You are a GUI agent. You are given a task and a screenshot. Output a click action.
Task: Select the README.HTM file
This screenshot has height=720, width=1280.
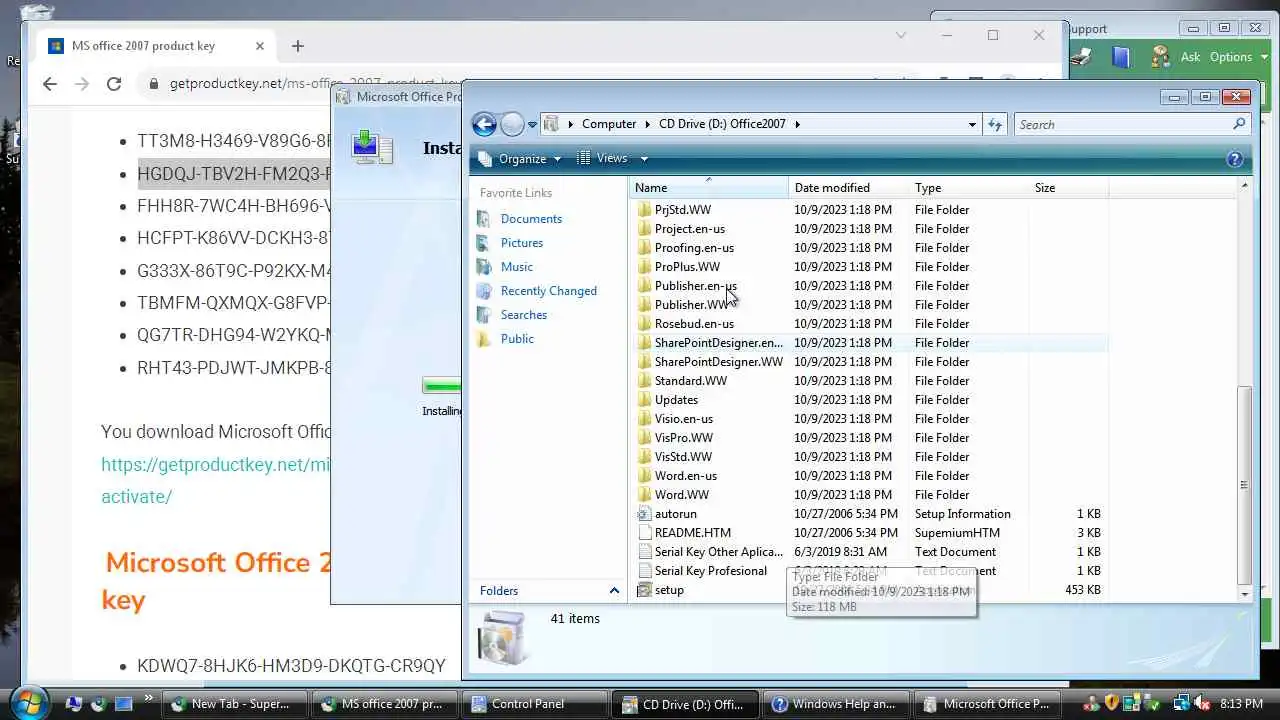click(x=692, y=533)
